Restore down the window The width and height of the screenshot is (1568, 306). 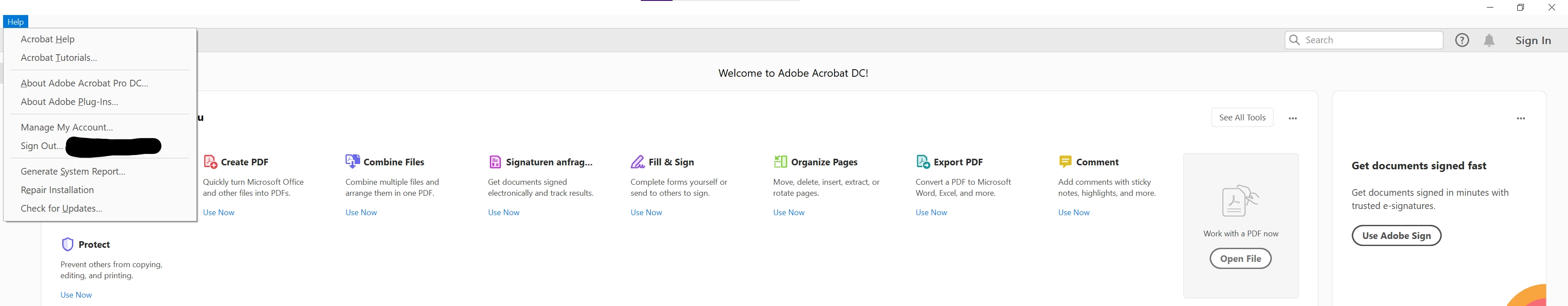(1520, 7)
